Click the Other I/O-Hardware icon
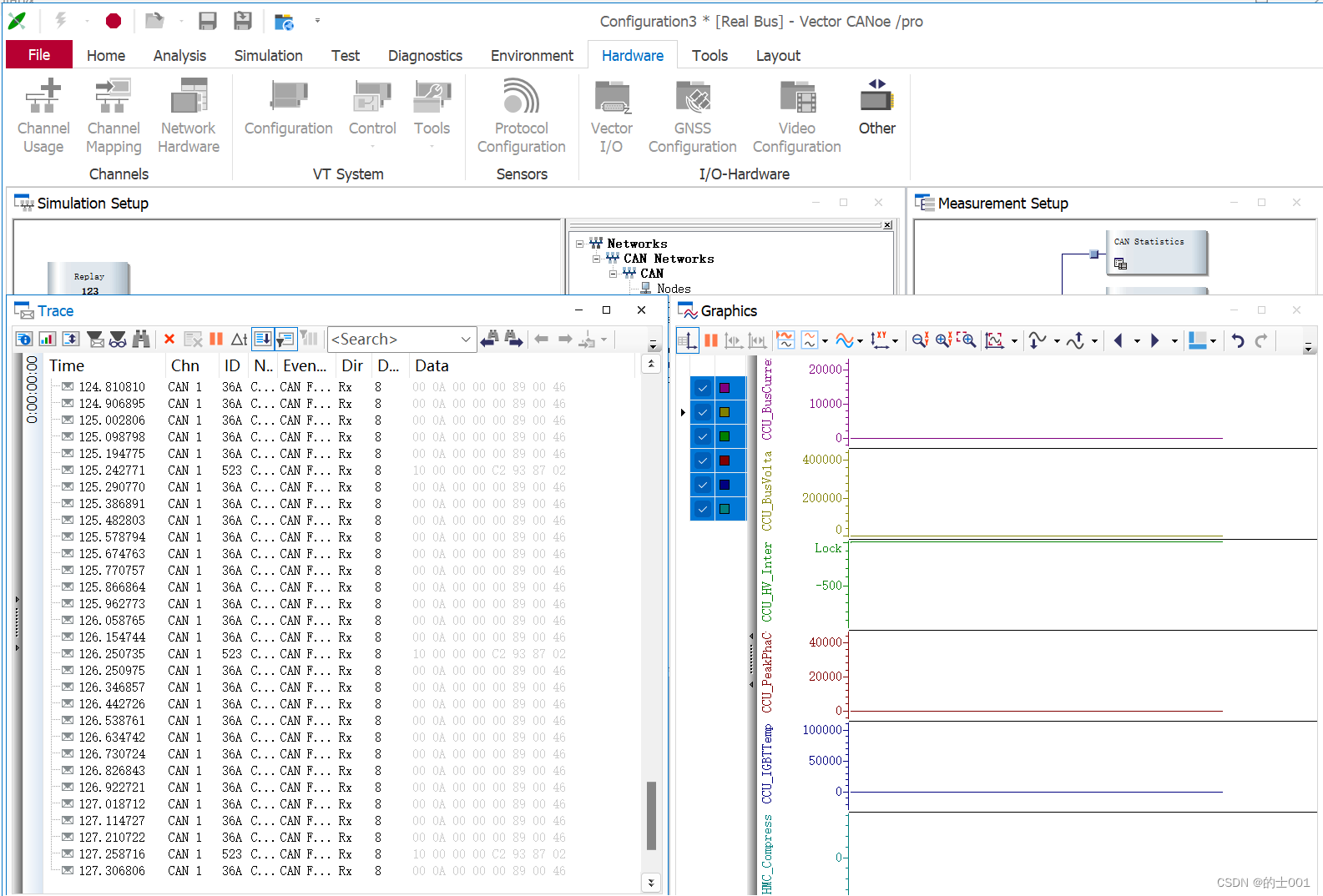The height and width of the screenshot is (896, 1323). (877, 108)
